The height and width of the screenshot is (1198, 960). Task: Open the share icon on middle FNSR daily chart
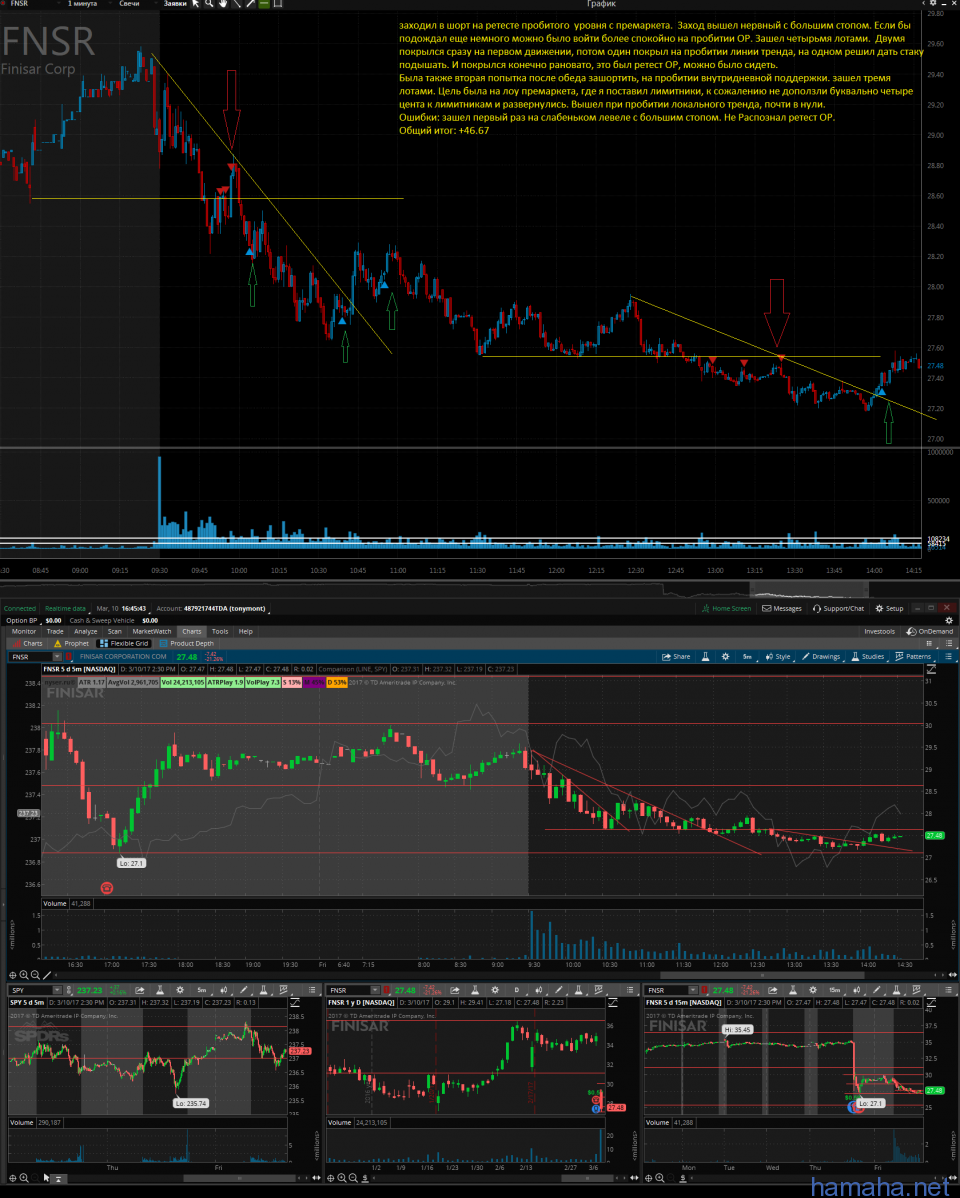pos(456,990)
